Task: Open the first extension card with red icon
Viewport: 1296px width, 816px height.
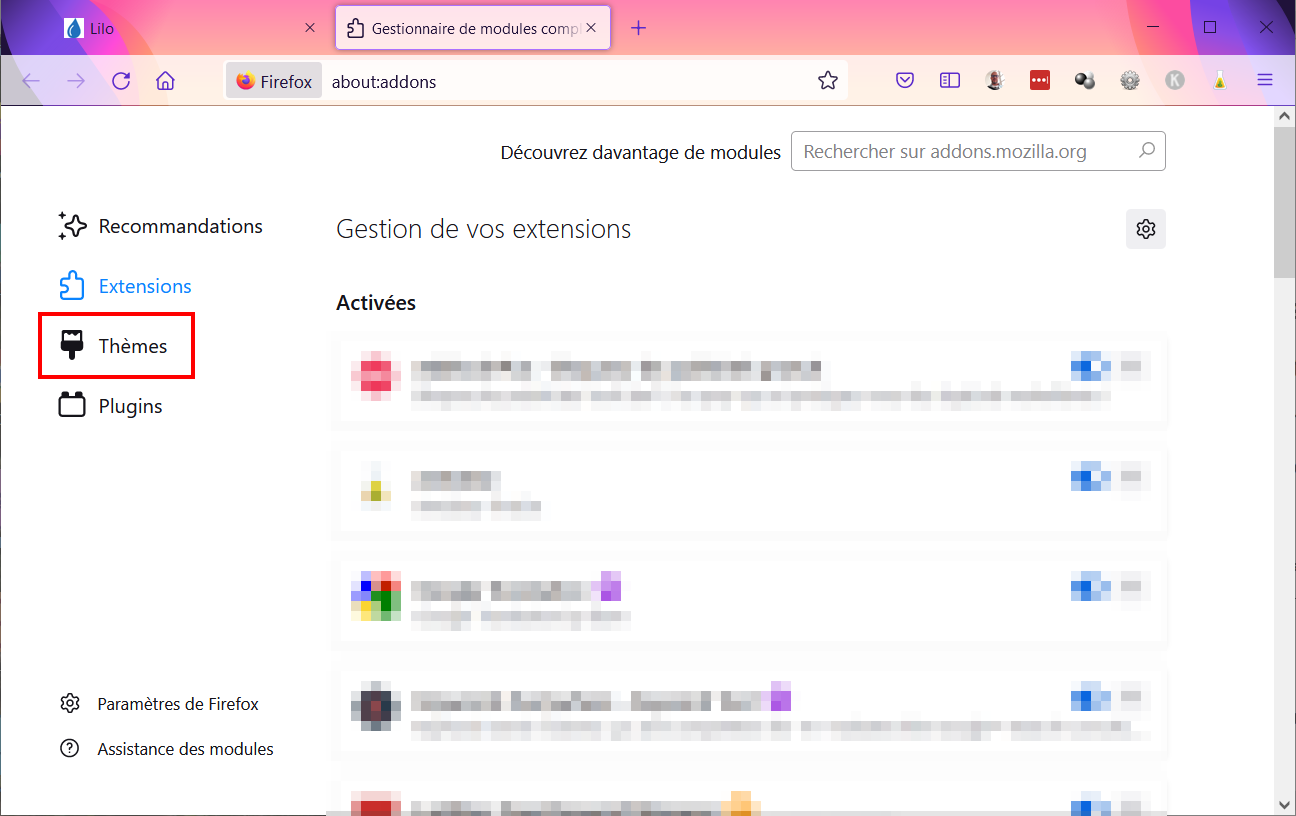Action: coord(751,382)
